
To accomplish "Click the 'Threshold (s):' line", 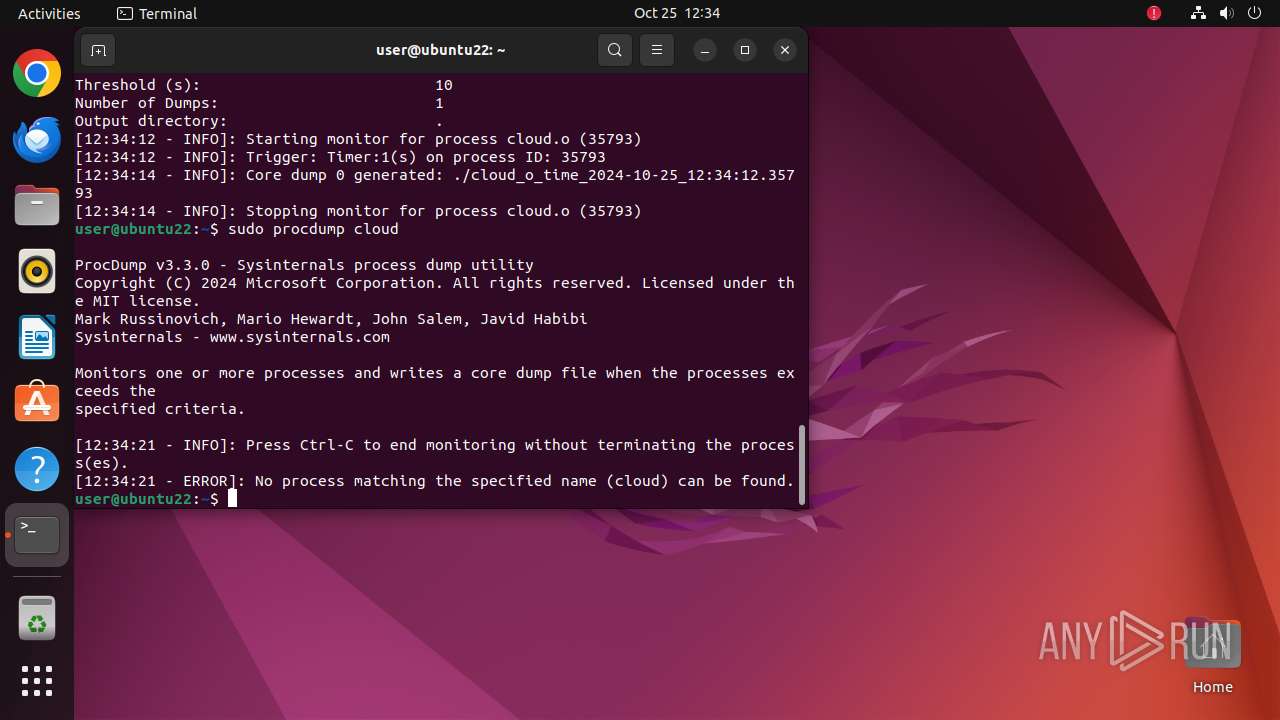I will 264,85.
